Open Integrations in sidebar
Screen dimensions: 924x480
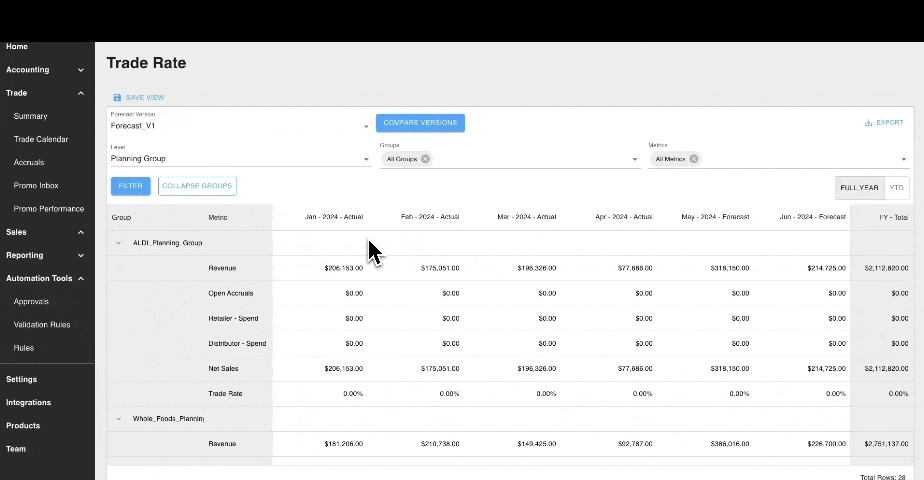(28, 403)
